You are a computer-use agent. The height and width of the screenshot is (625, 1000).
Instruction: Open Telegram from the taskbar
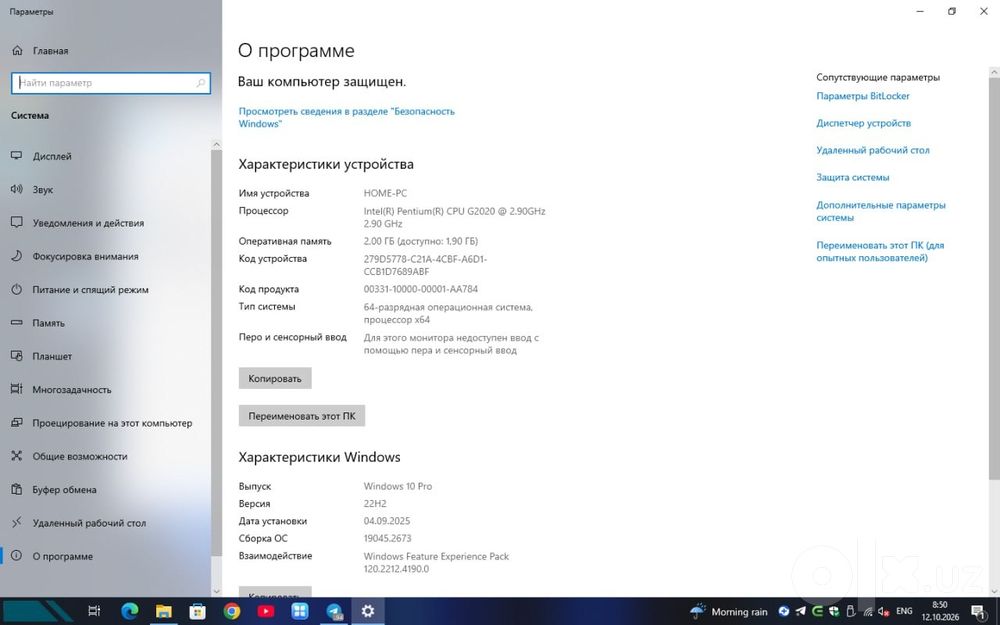click(x=334, y=611)
